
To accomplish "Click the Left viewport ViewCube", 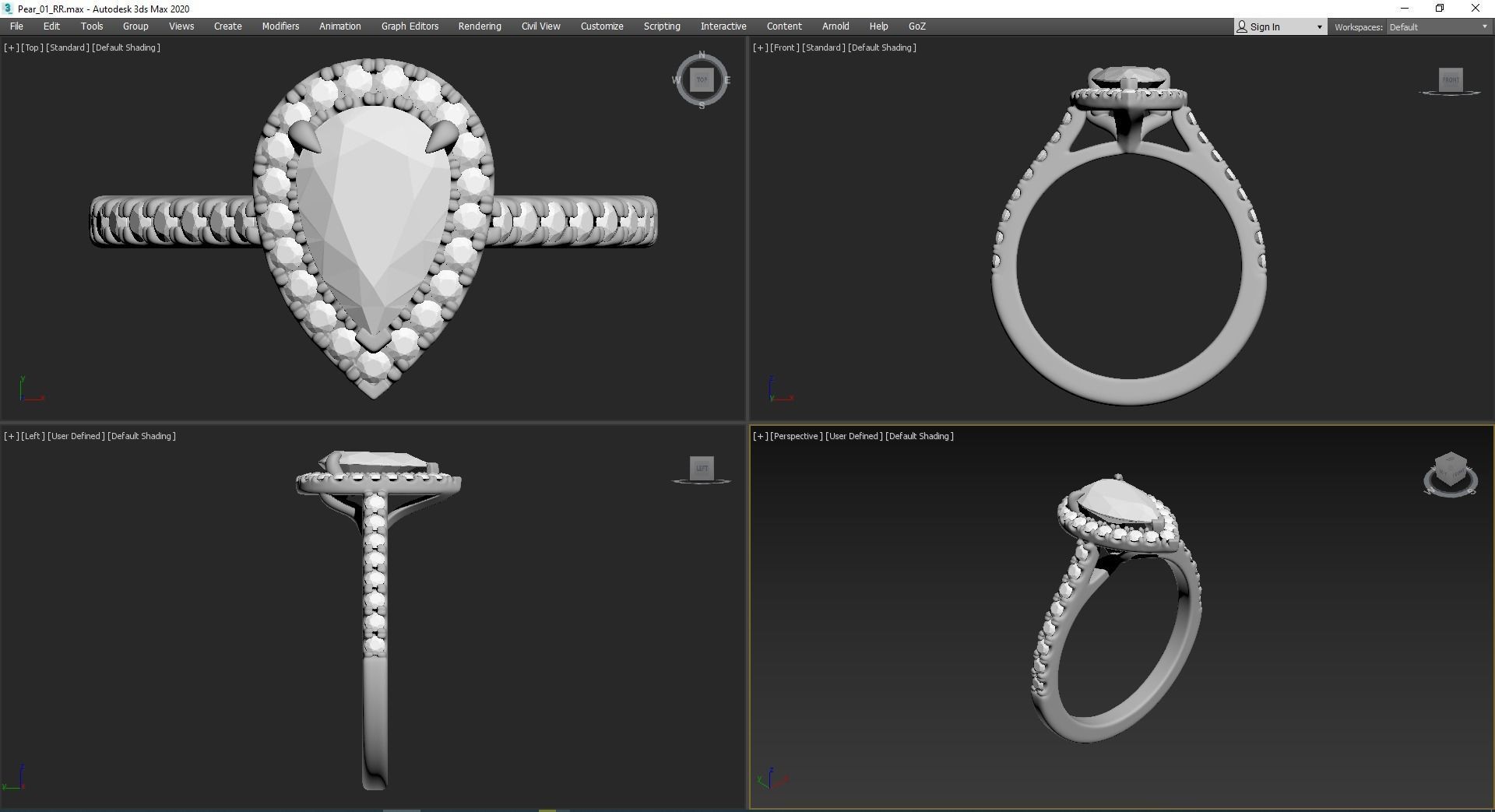I will click(x=702, y=468).
